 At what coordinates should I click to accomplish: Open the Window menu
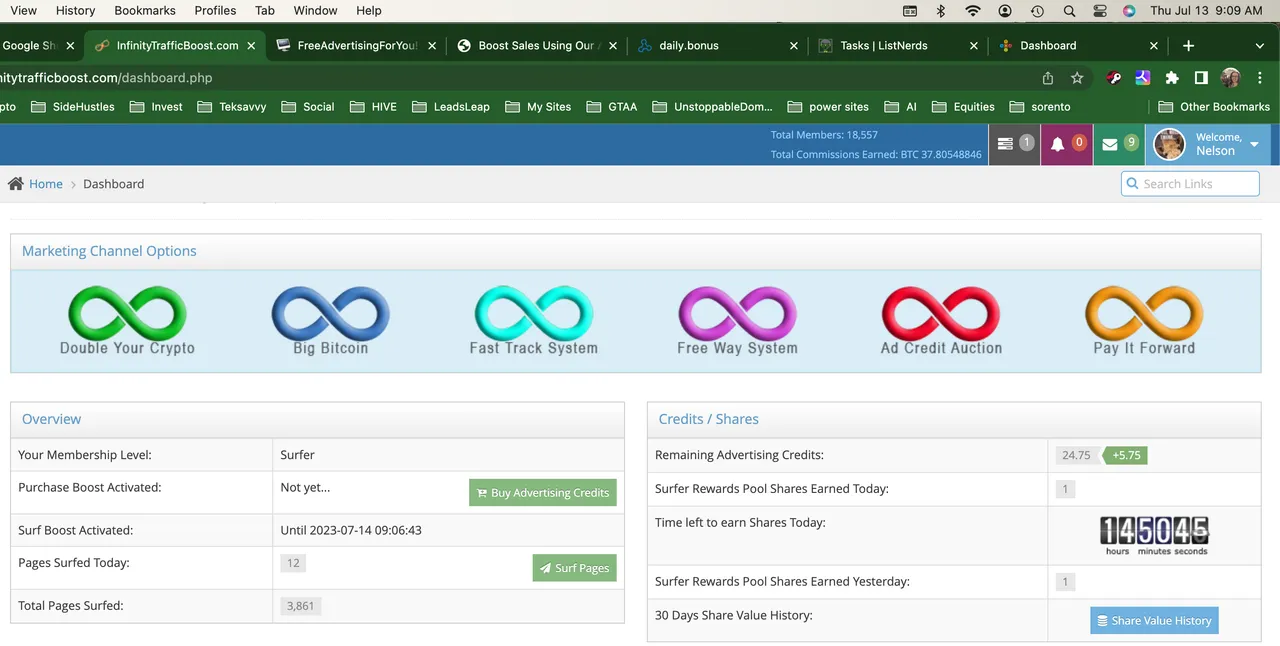coord(316,11)
